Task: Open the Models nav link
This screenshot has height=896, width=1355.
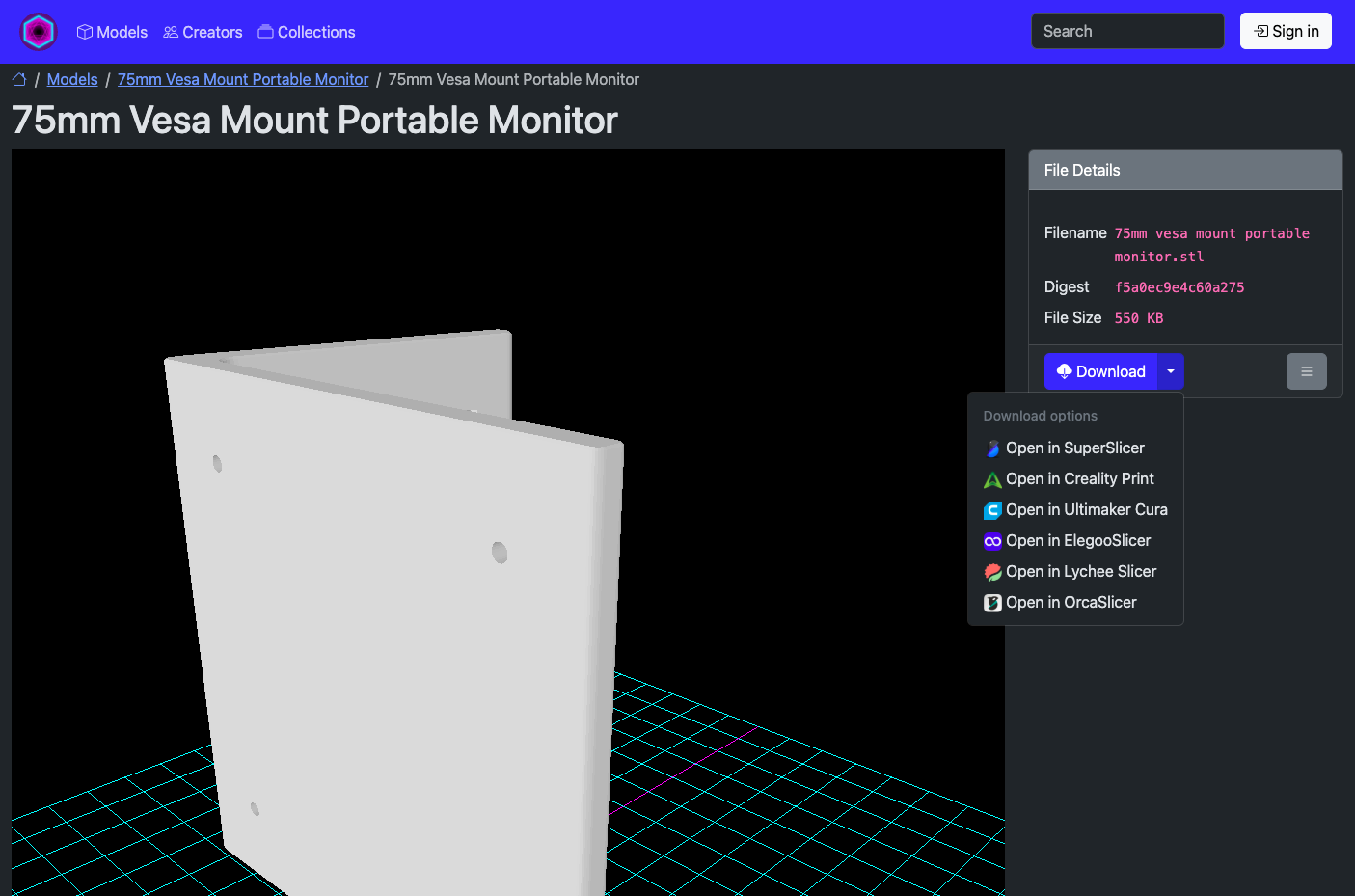Action: (x=112, y=32)
